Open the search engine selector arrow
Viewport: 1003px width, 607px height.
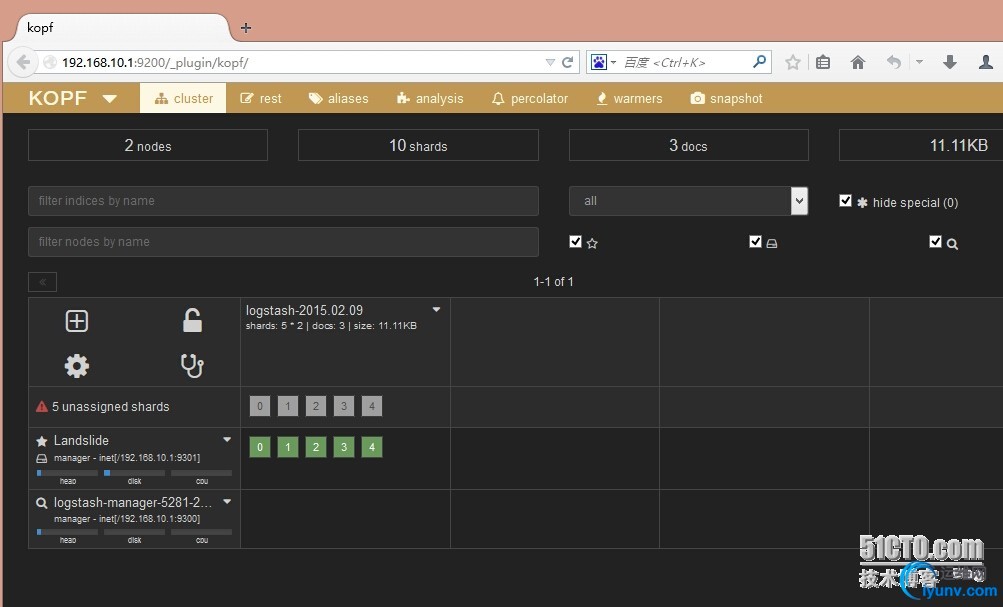613,62
